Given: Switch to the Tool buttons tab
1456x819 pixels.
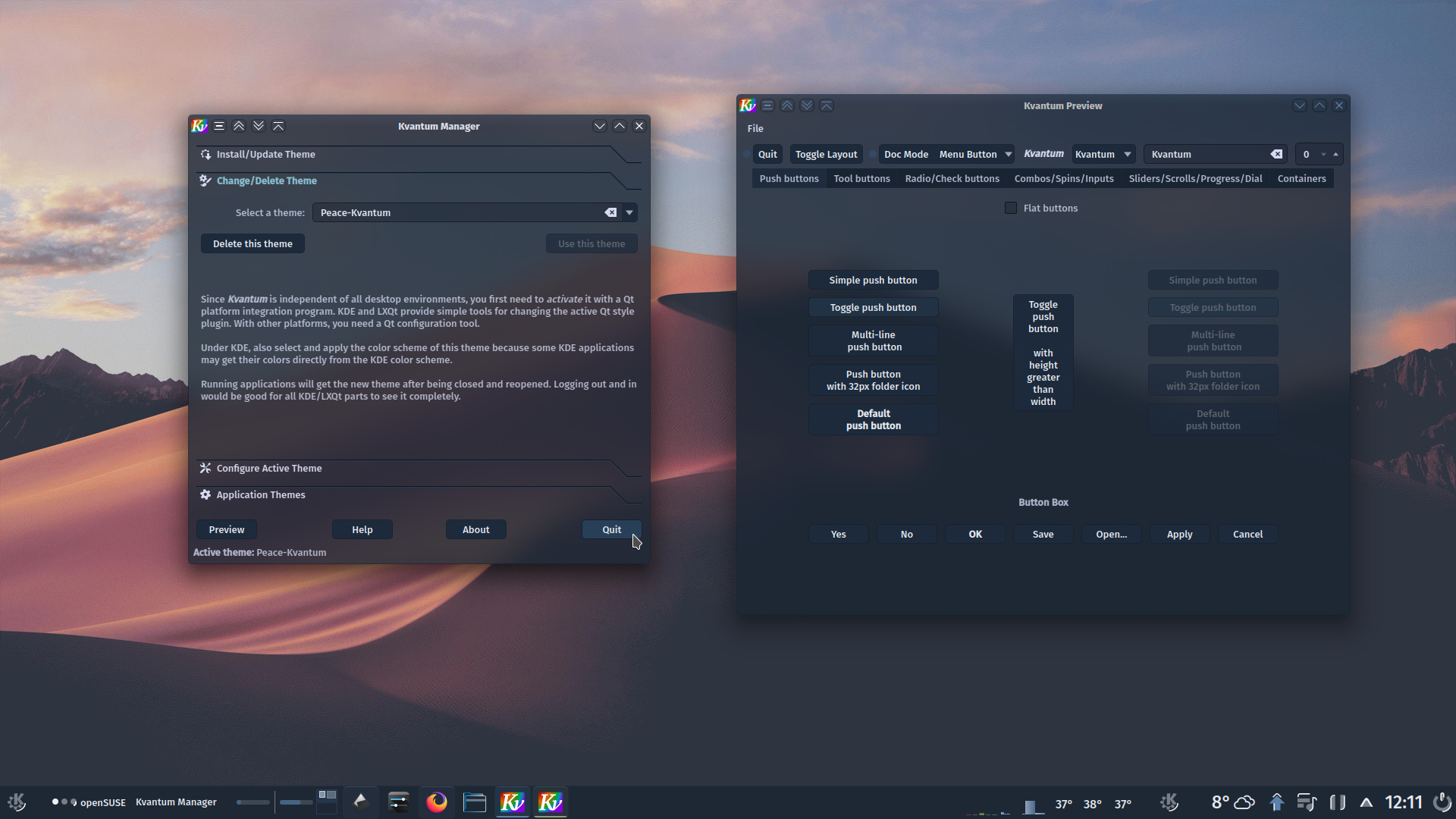Looking at the screenshot, I should click(x=861, y=178).
